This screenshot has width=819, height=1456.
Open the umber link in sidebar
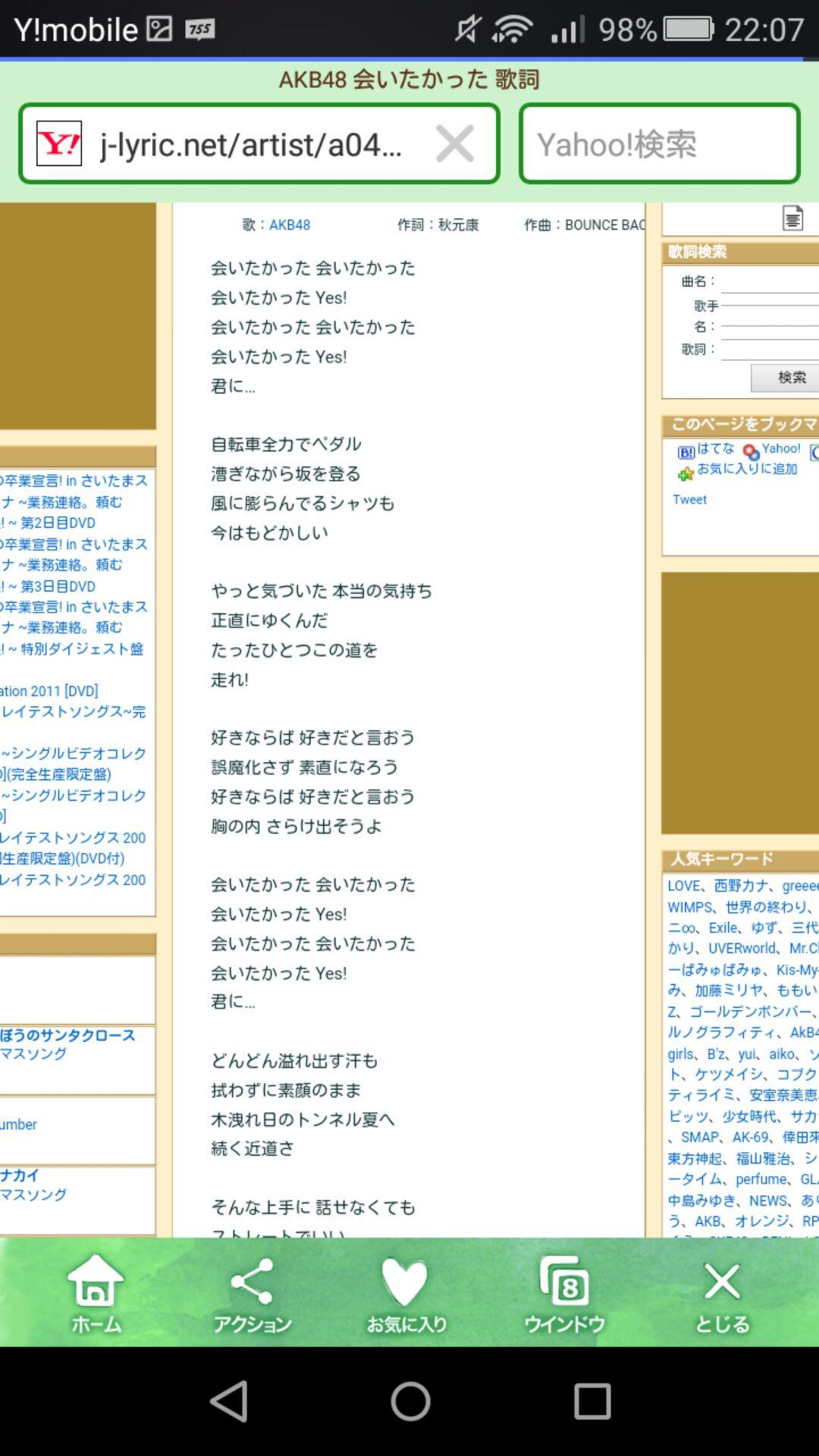18,1125
